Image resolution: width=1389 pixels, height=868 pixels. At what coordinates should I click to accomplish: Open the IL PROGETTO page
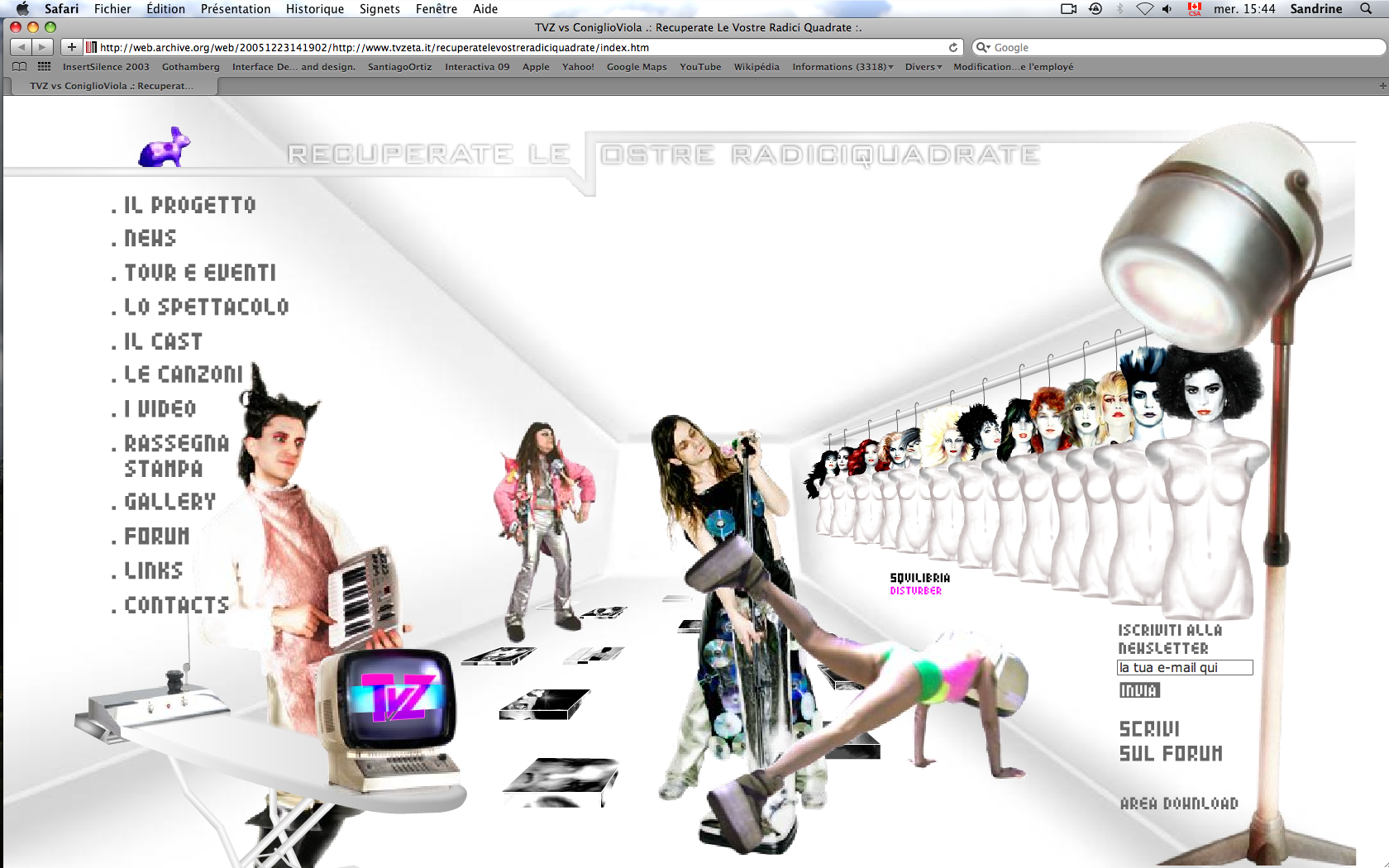(x=189, y=205)
